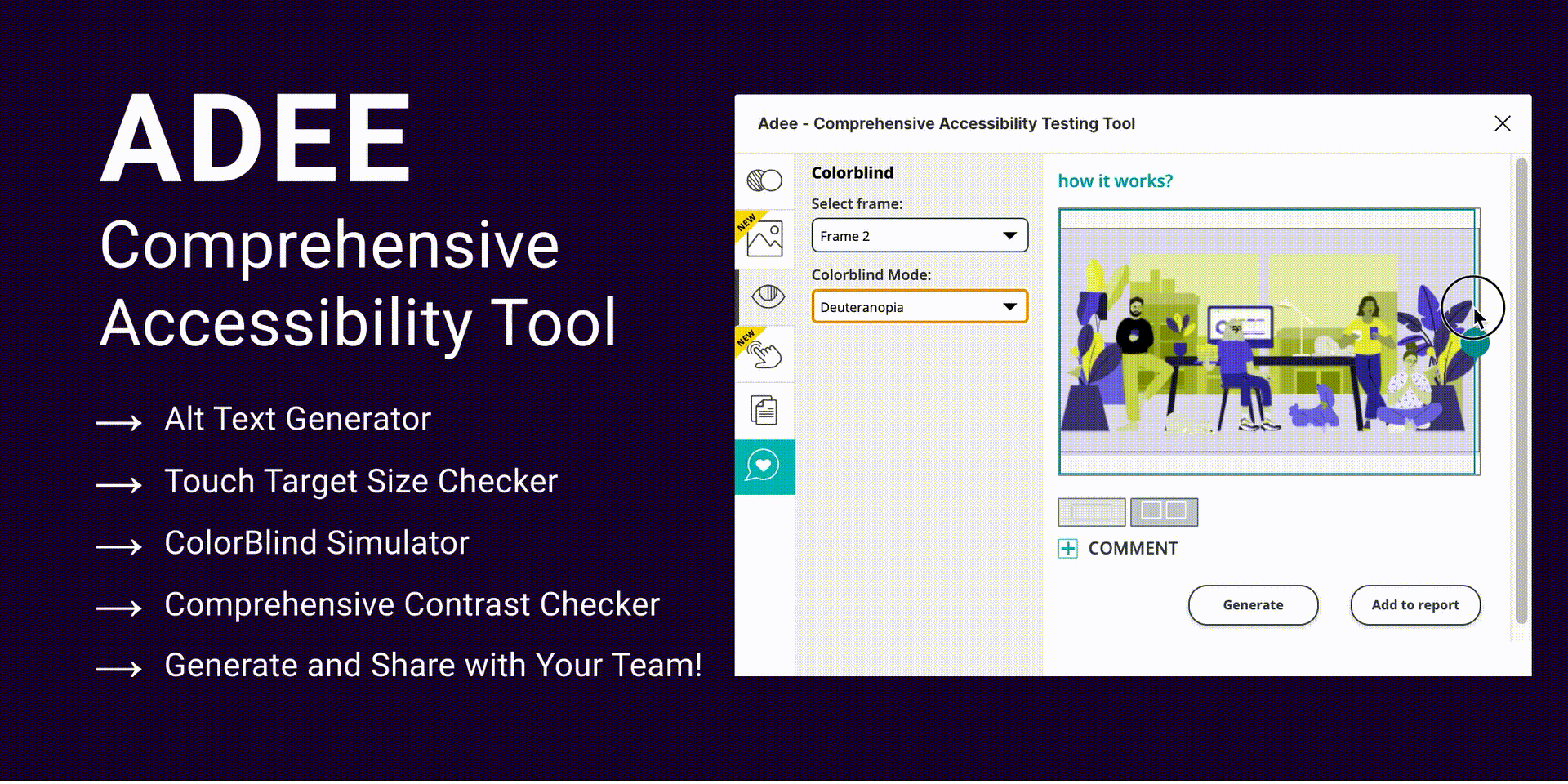
Task: Click the Add to report button
Action: click(1414, 605)
